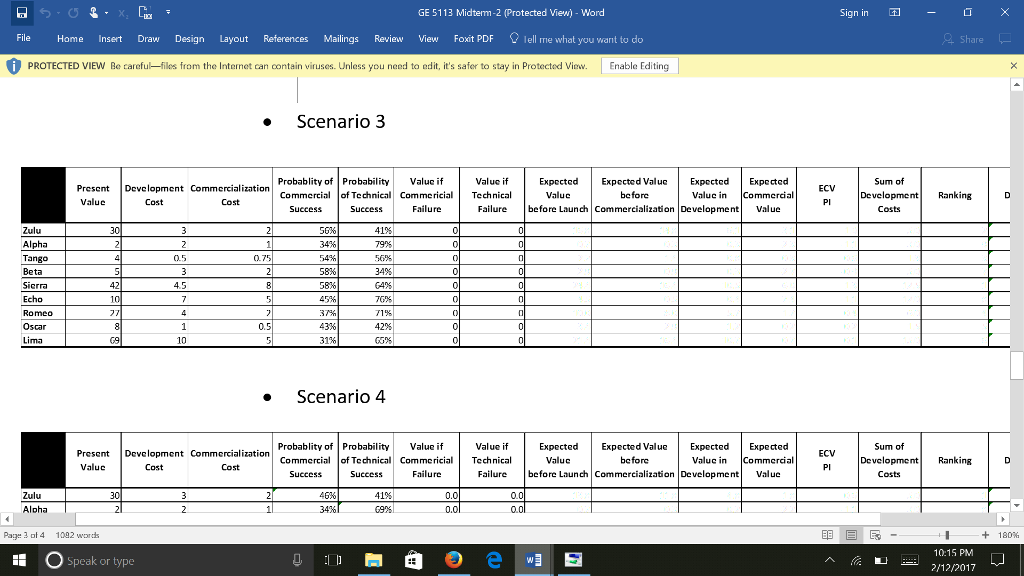
Task: Switch to Read Mode view
Action: 827,535
